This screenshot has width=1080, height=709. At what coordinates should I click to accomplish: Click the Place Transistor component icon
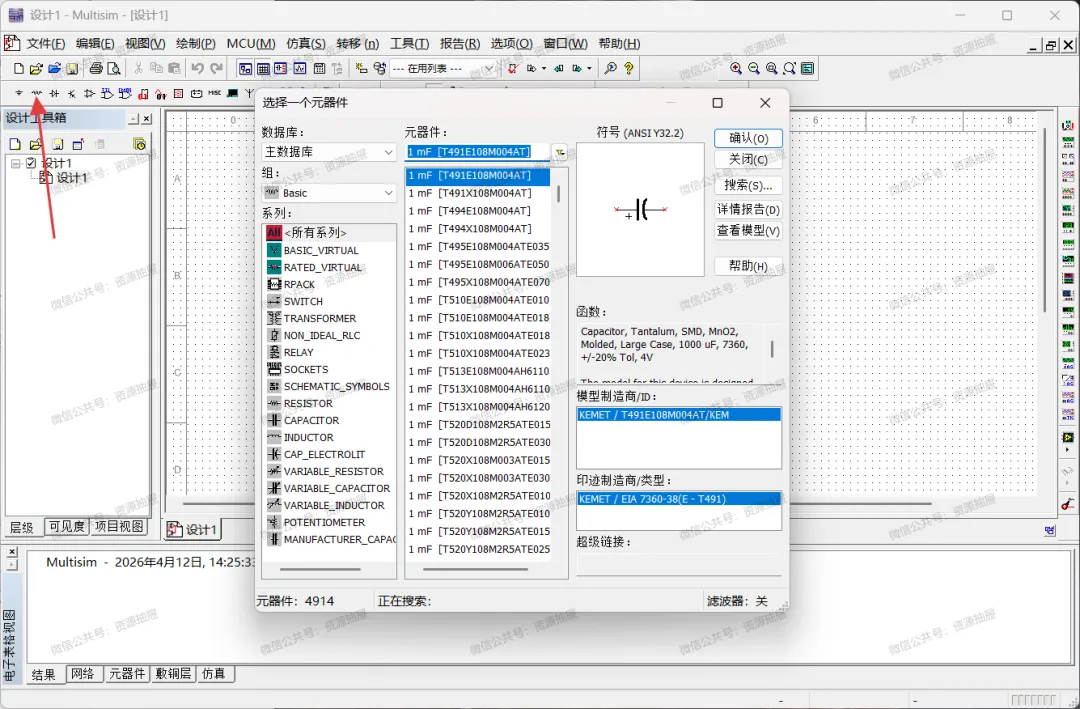[x=72, y=93]
